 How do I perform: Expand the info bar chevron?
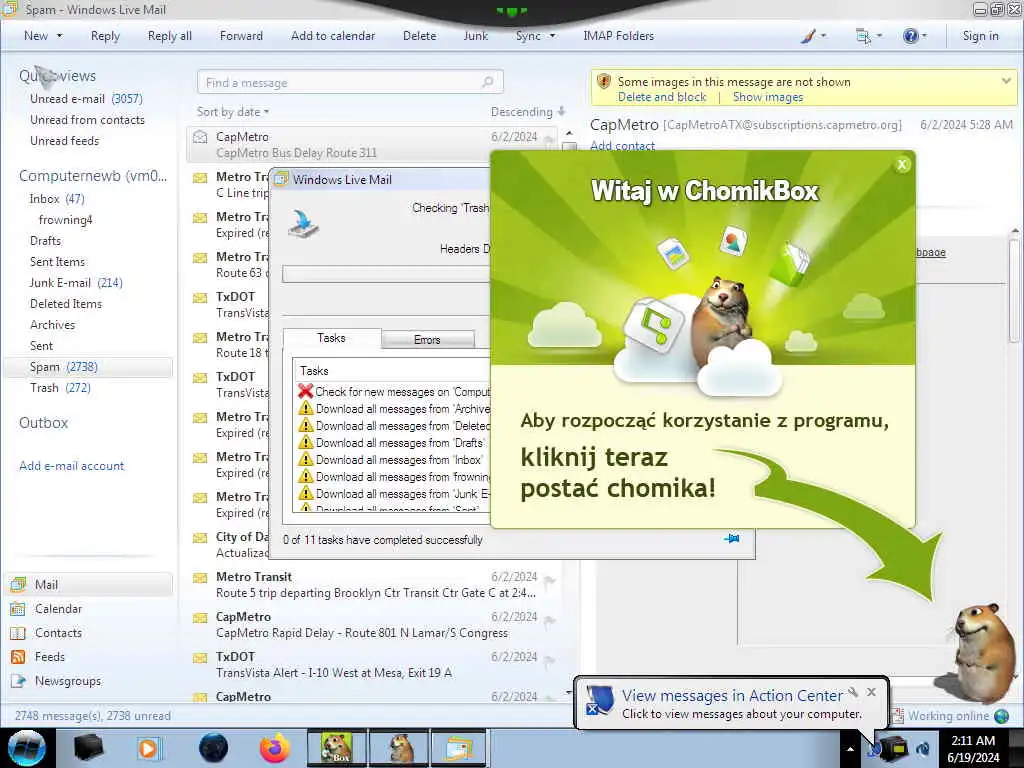point(1006,81)
